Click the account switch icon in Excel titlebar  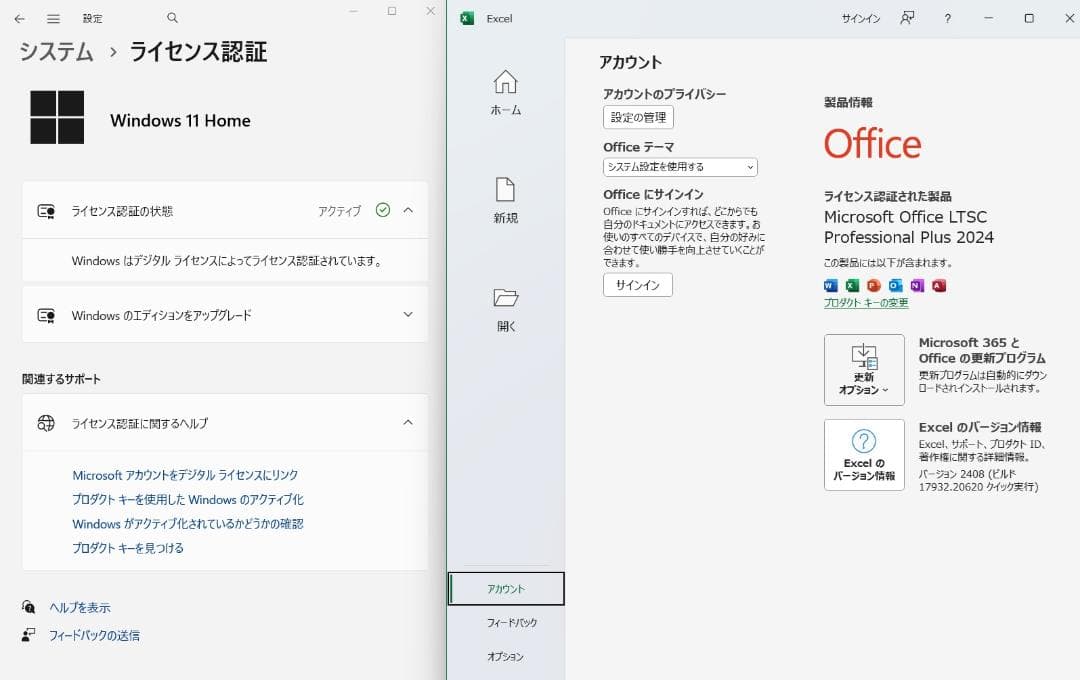click(907, 17)
